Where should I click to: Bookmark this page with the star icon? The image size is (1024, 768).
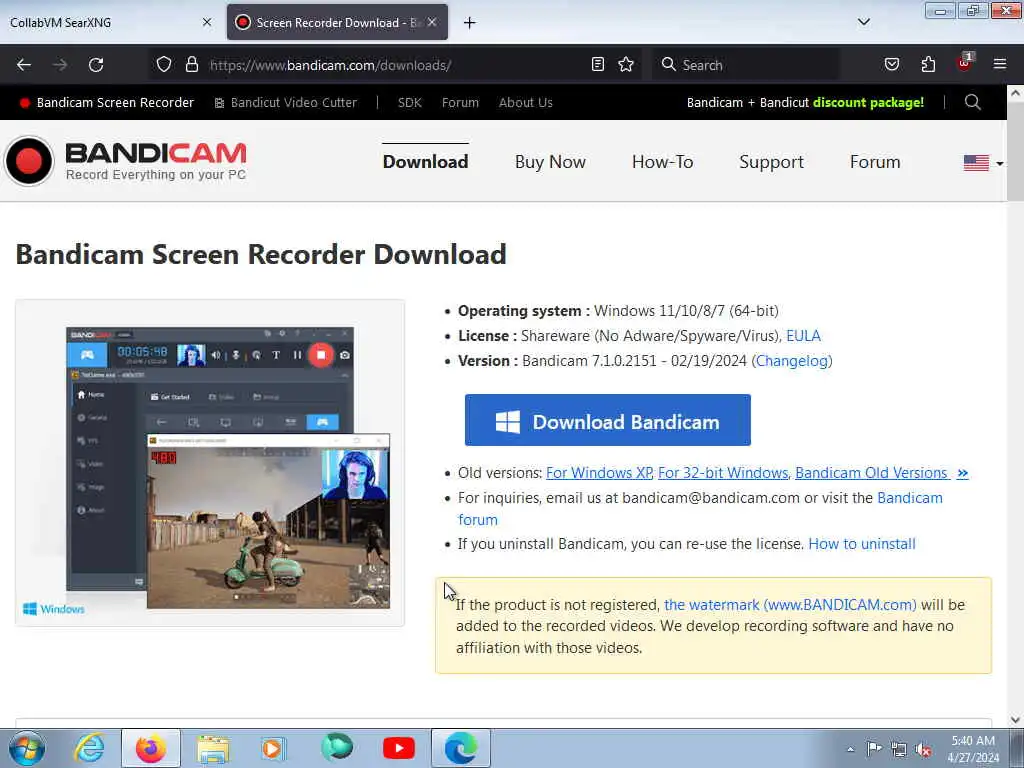tap(626, 65)
